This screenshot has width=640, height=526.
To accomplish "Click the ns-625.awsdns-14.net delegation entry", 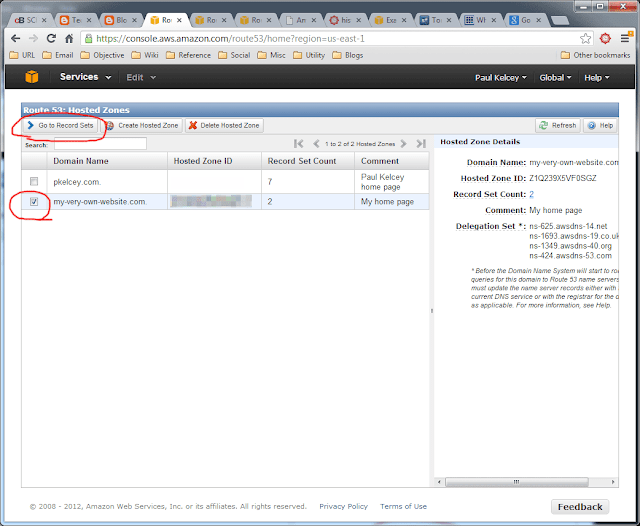I will 568,226.
